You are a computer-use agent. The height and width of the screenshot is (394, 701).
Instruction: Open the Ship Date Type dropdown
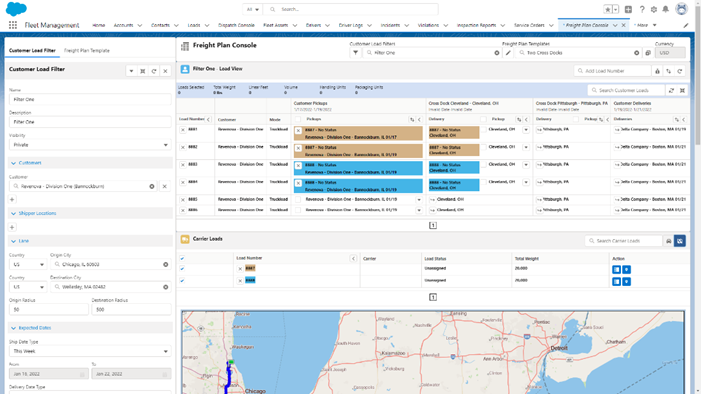(90, 351)
